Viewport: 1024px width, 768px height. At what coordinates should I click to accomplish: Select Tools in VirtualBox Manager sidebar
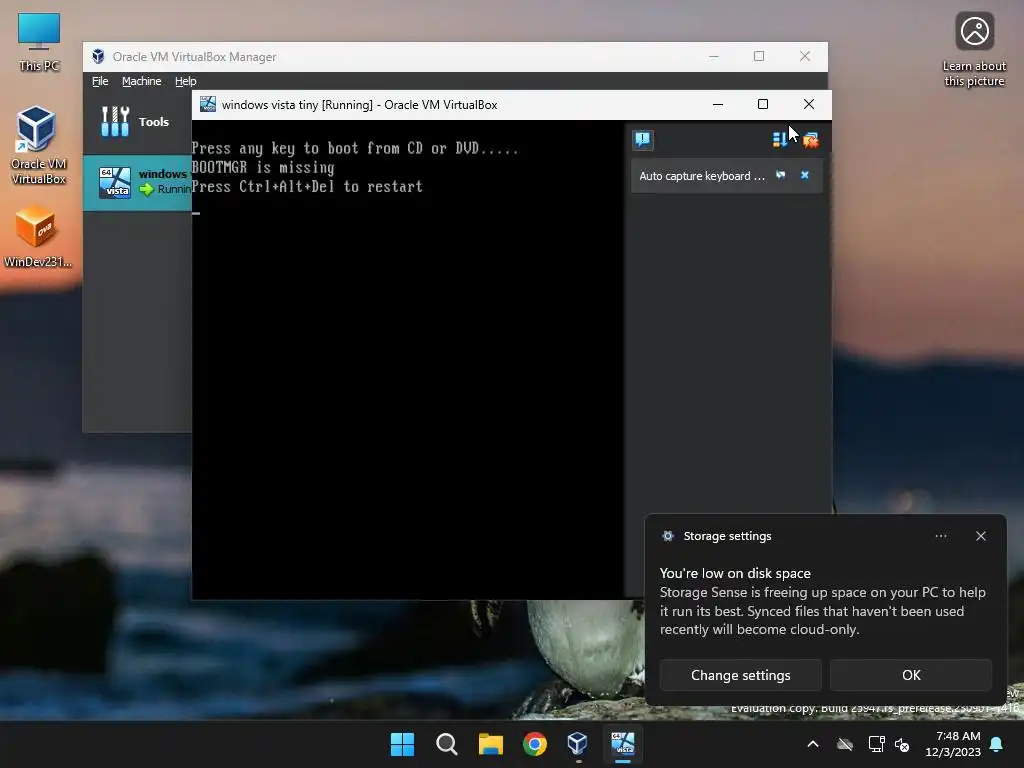click(x=138, y=121)
